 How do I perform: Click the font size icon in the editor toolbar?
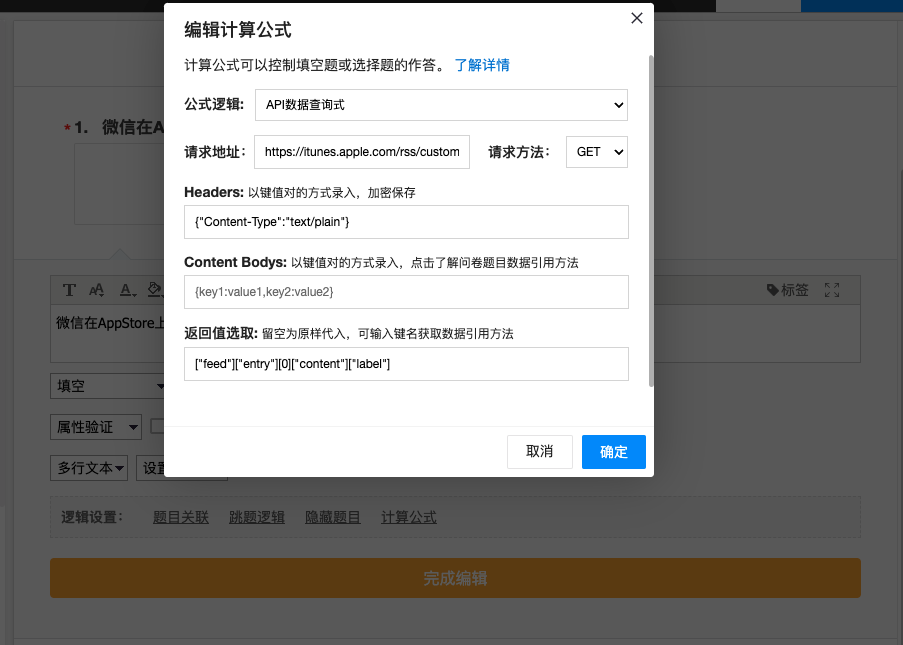pyautogui.click(x=96, y=290)
